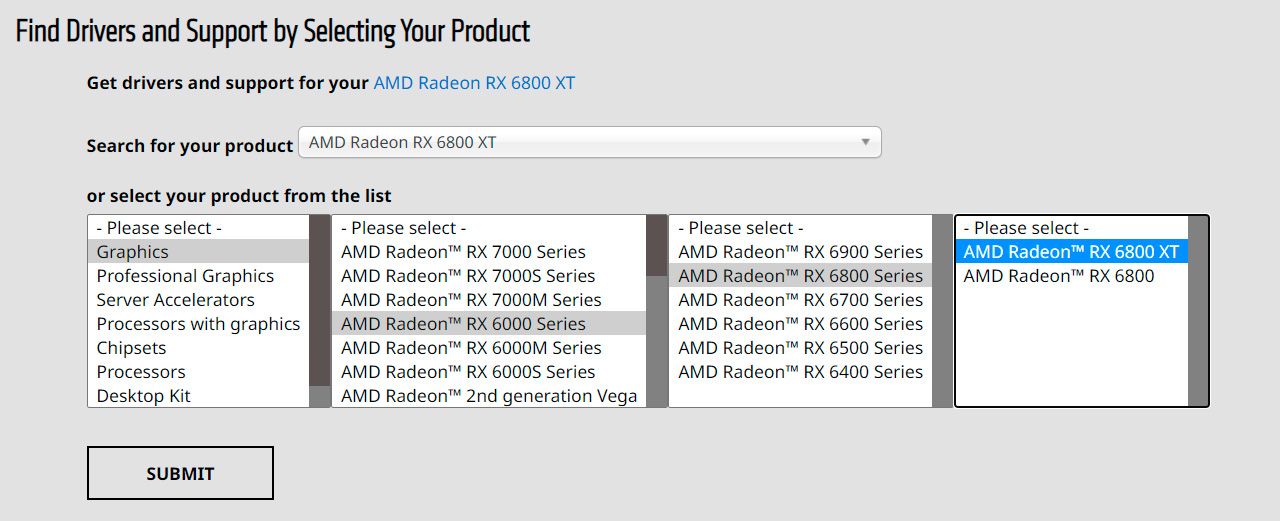Select AMD Radeon 2nd generation Vega
This screenshot has height=521, width=1280.
489,396
